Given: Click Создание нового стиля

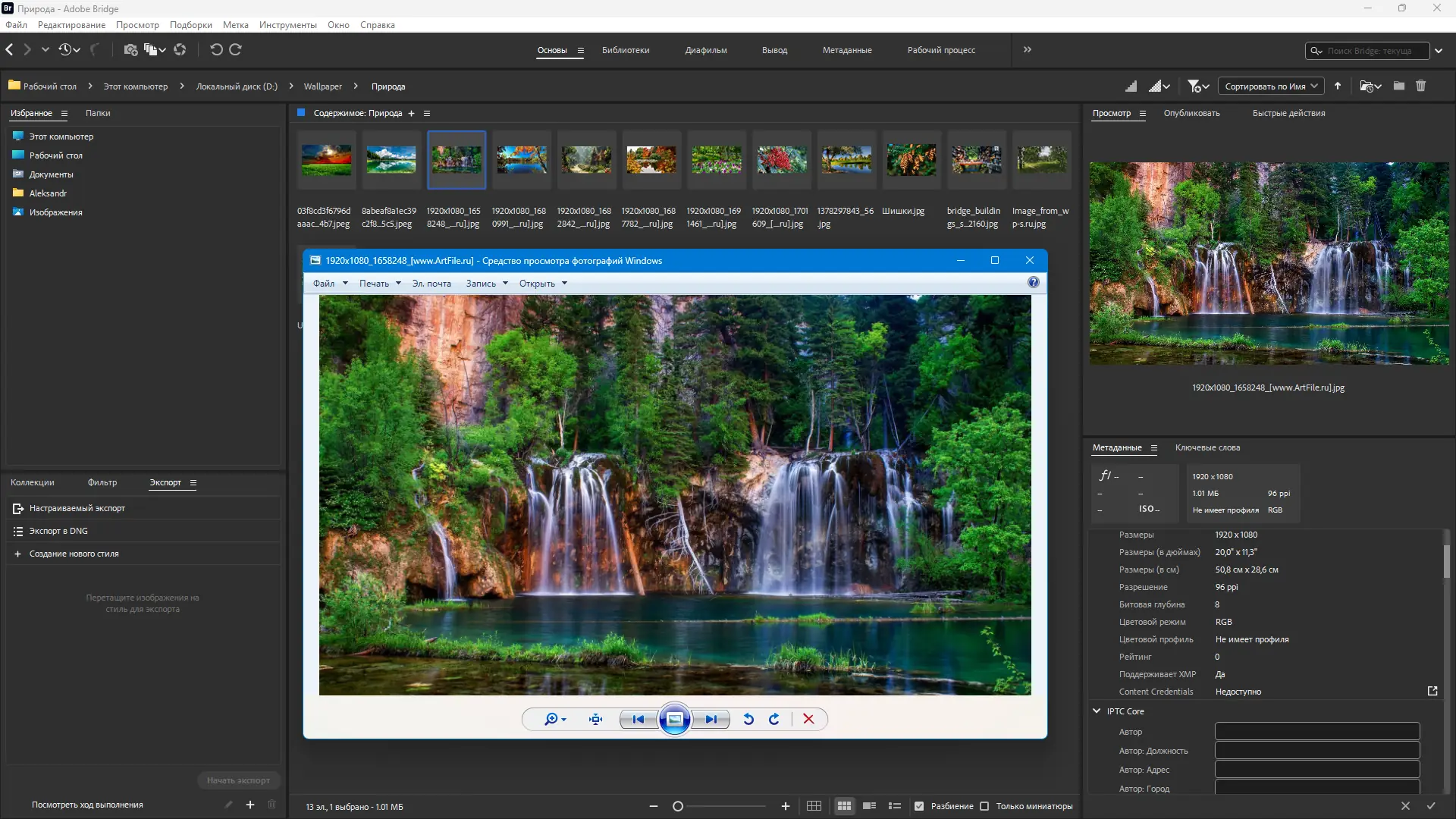Looking at the screenshot, I should point(74,554).
